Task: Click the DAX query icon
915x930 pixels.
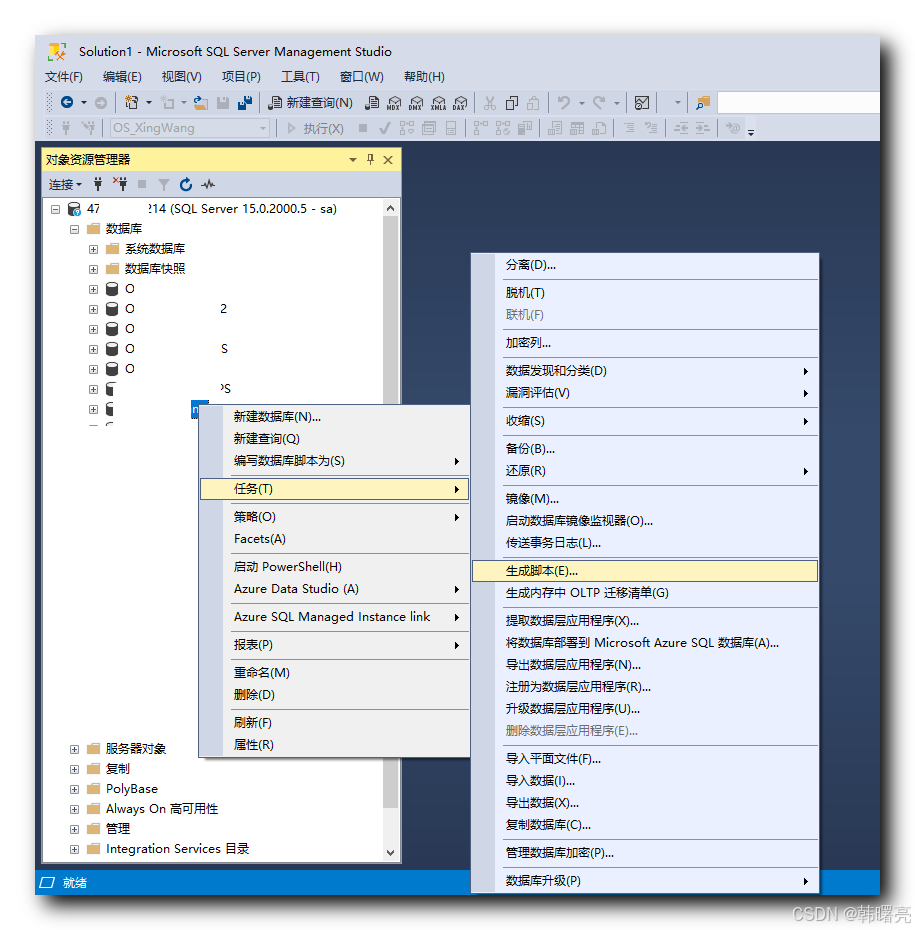Action: tap(460, 103)
